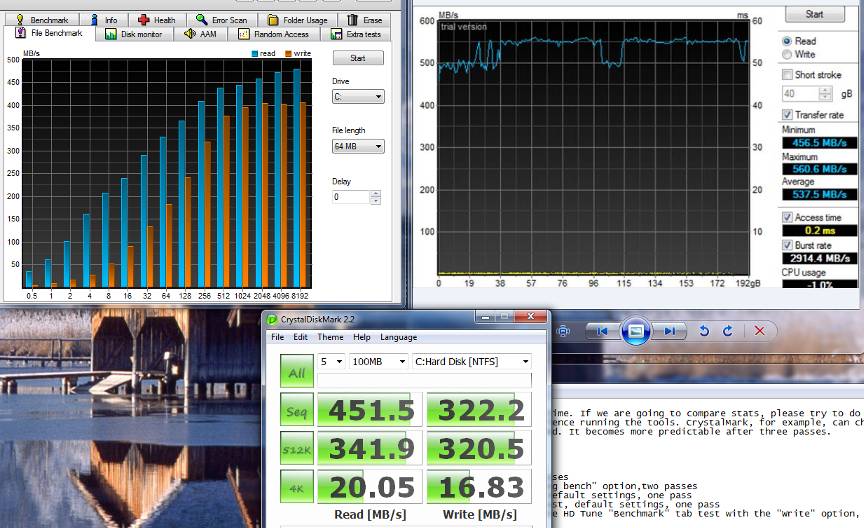
Task: Open the C:Hard Disk [NTFS] drive dropdown
Action: (x=472, y=362)
